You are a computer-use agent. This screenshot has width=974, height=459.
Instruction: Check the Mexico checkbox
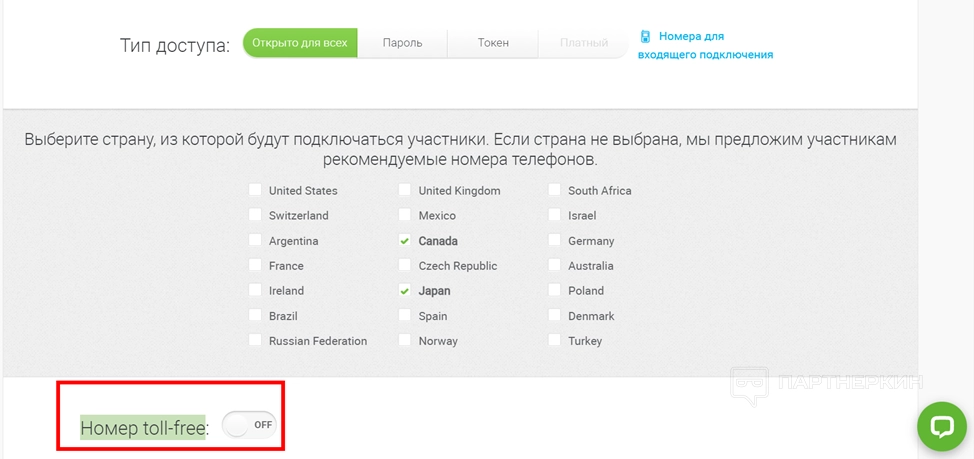(x=404, y=215)
